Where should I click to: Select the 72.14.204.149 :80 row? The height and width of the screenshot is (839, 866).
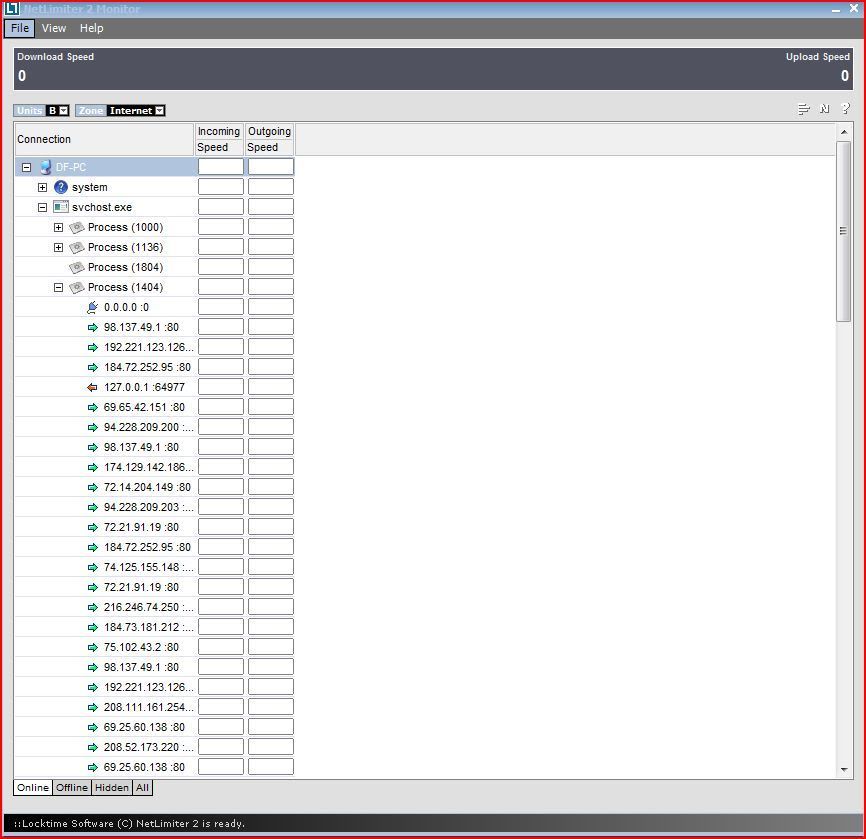155,487
